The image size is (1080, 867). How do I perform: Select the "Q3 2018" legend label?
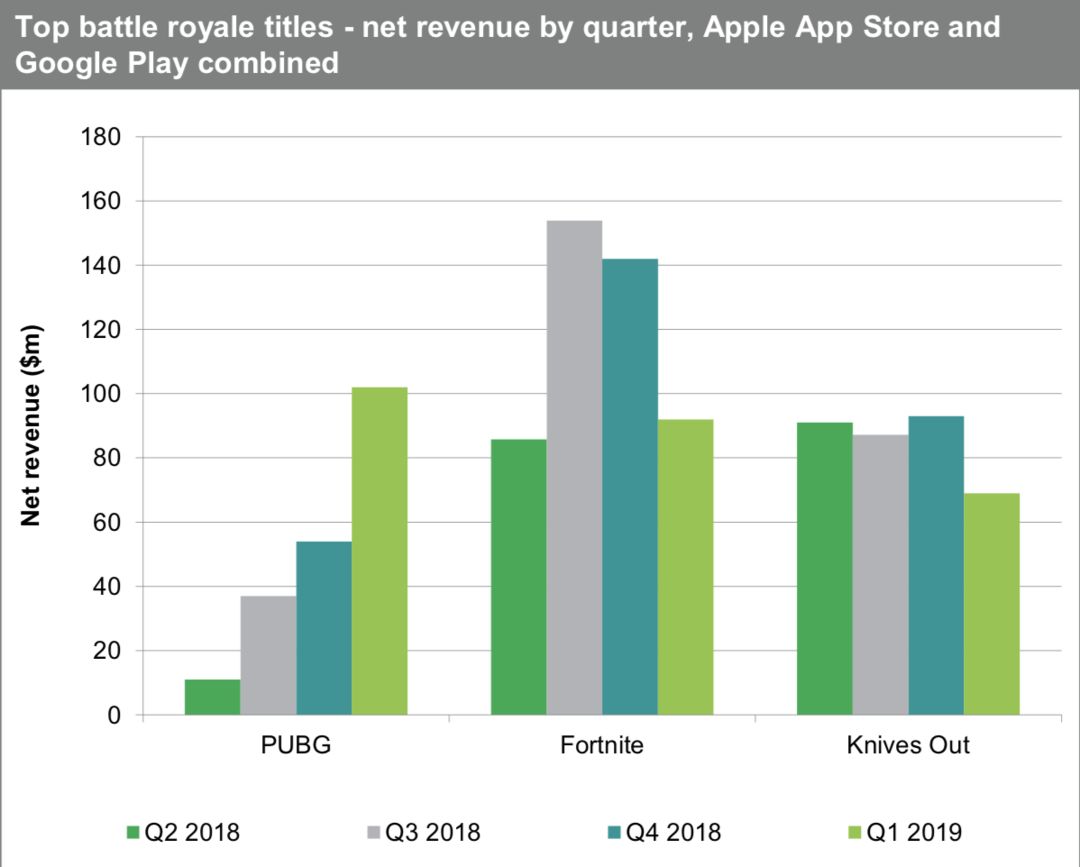(x=433, y=832)
